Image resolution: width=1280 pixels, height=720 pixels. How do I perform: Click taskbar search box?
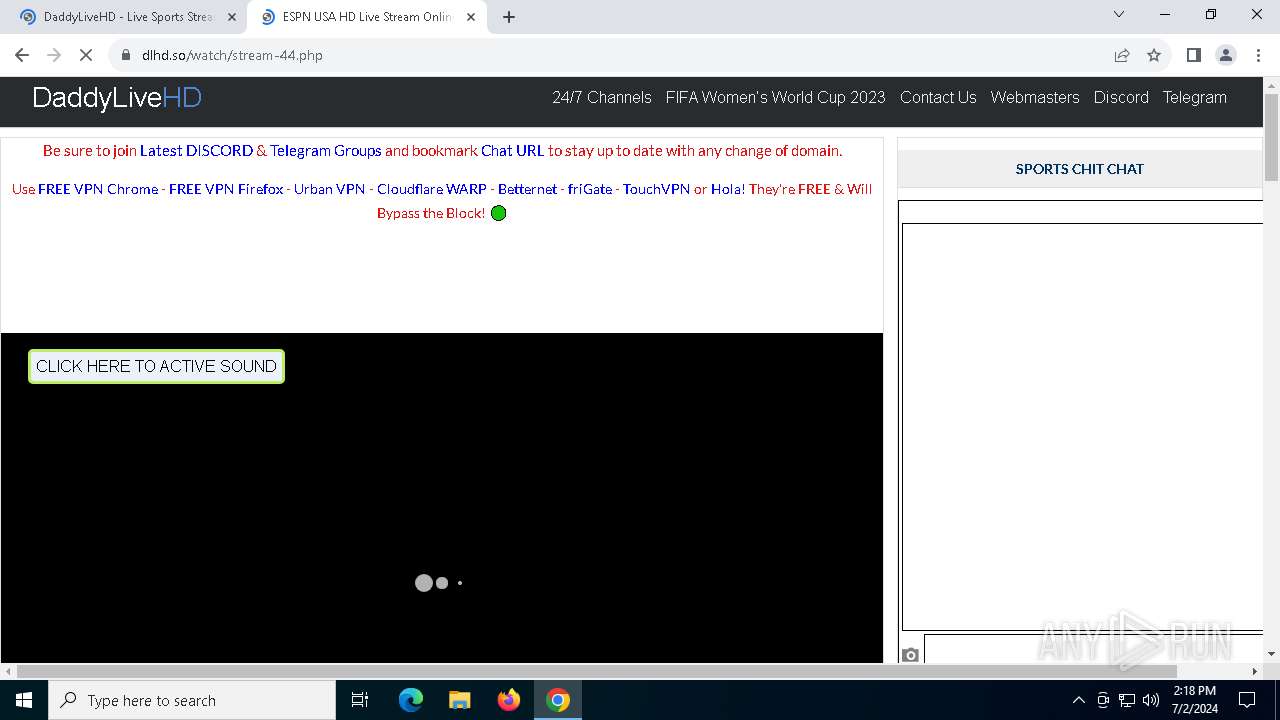click(192, 700)
